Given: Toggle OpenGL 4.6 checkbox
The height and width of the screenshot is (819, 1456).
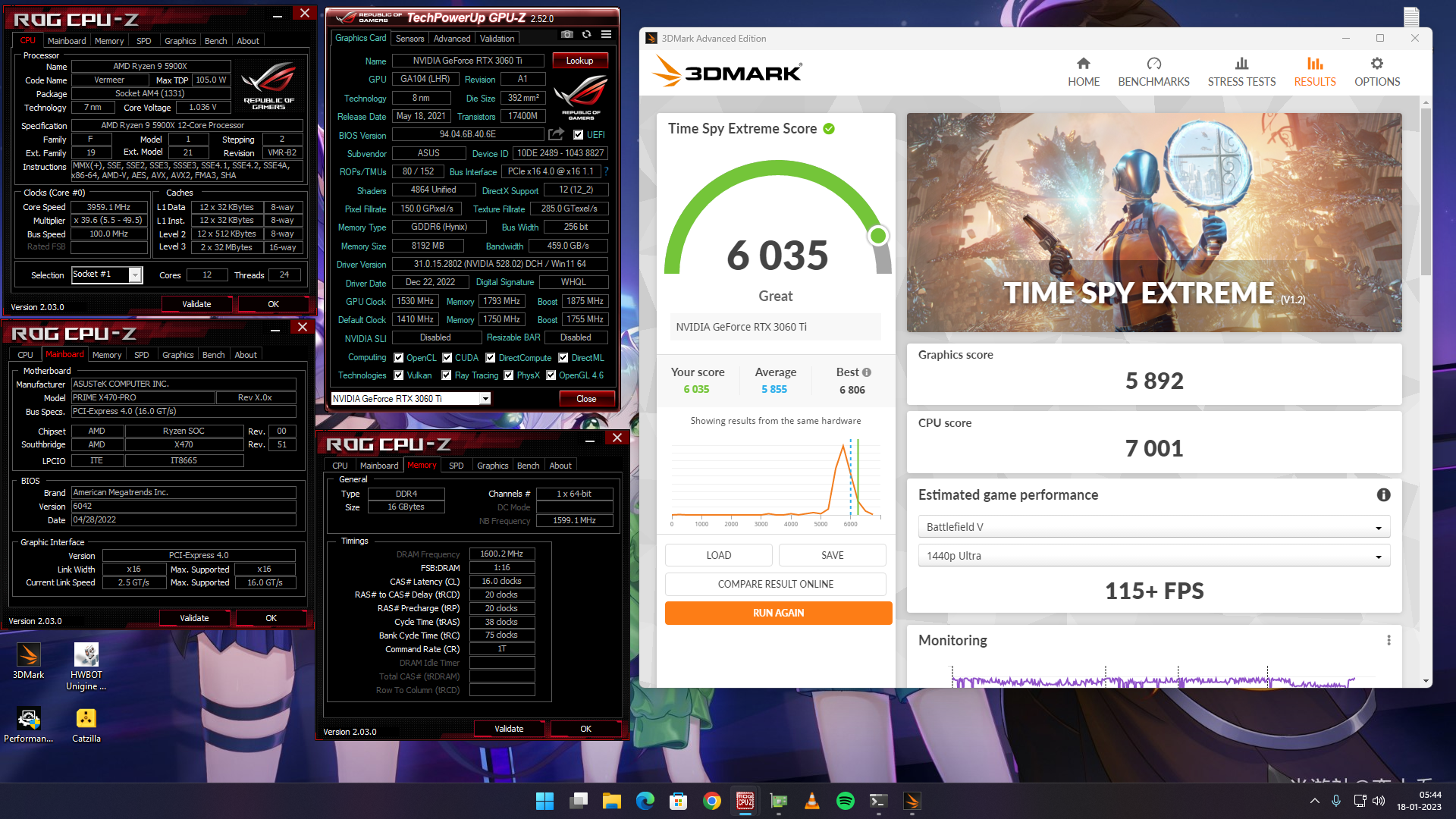Looking at the screenshot, I should tap(551, 375).
